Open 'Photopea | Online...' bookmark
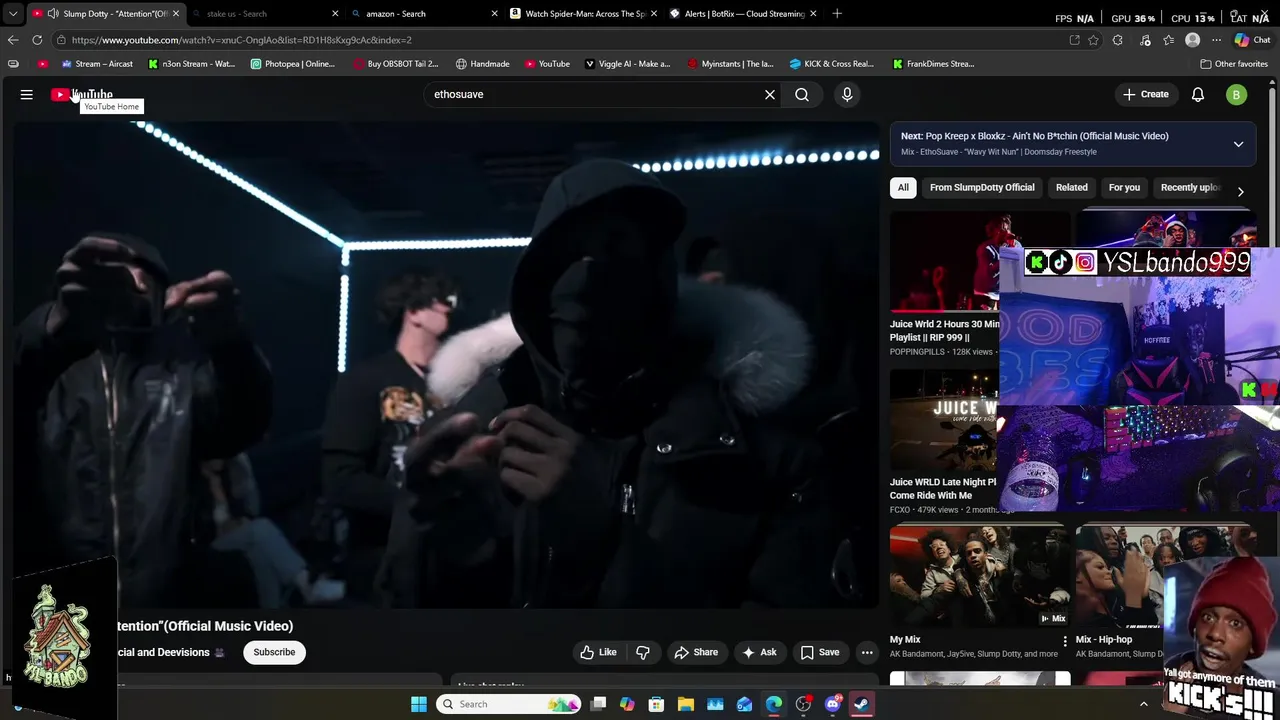Image resolution: width=1280 pixels, height=720 pixels. [293, 64]
